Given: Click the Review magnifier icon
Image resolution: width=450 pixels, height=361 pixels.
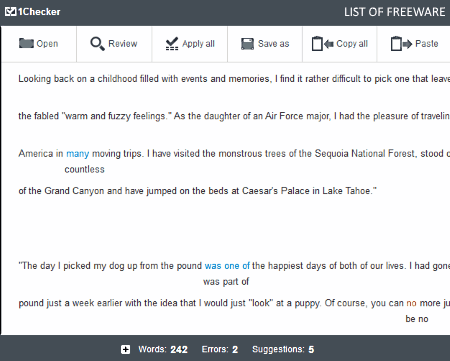Looking at the screenshot, I should coord(97,44).
